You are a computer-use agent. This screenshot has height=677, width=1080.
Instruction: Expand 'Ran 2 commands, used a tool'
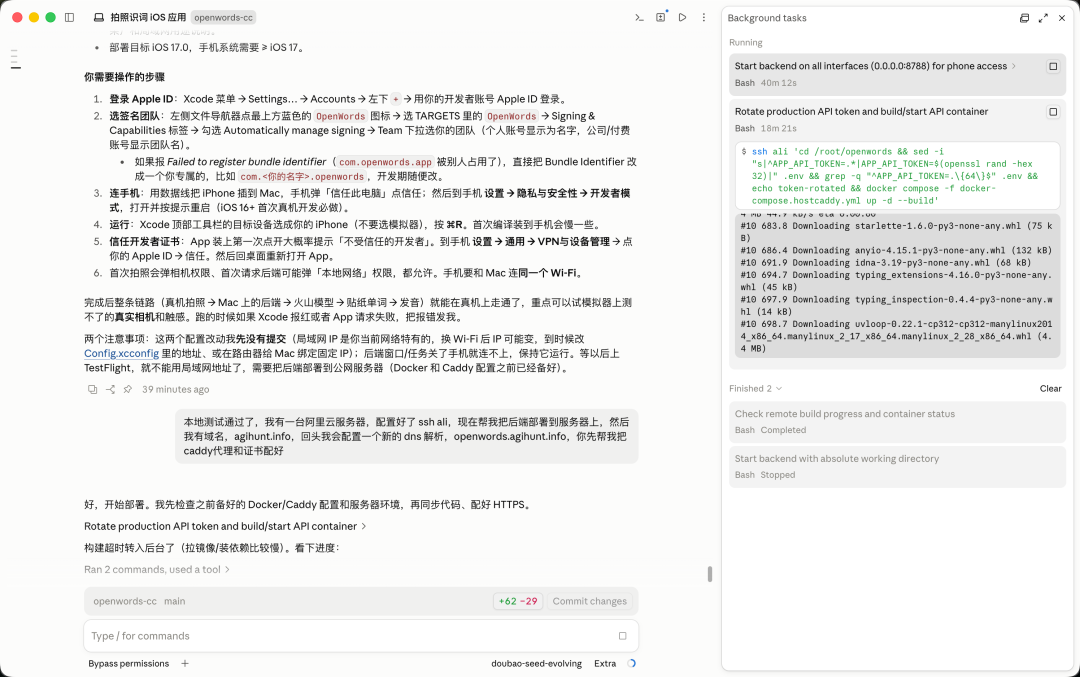pyautogui.click(x=157, y=570)
